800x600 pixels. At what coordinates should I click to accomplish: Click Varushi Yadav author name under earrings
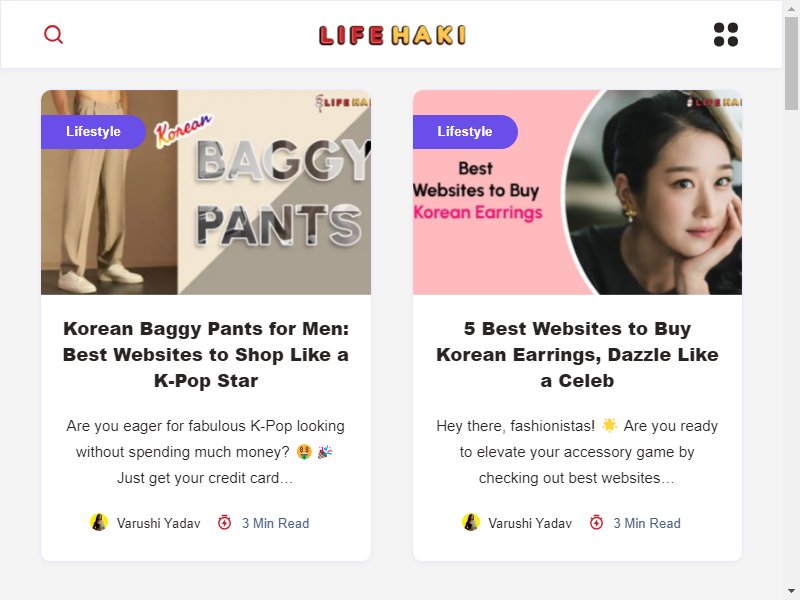tap(530, 523)
